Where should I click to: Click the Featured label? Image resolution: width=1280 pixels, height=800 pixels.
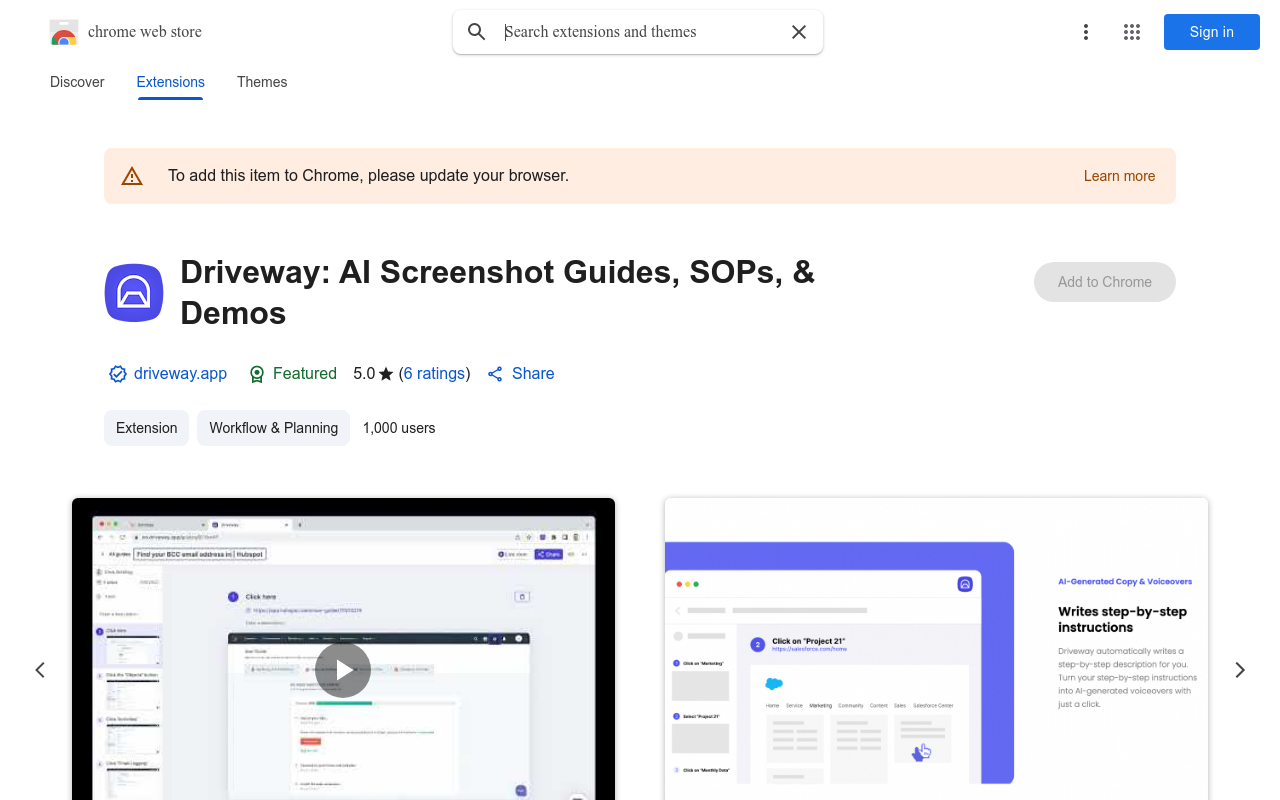click(305, 374)
